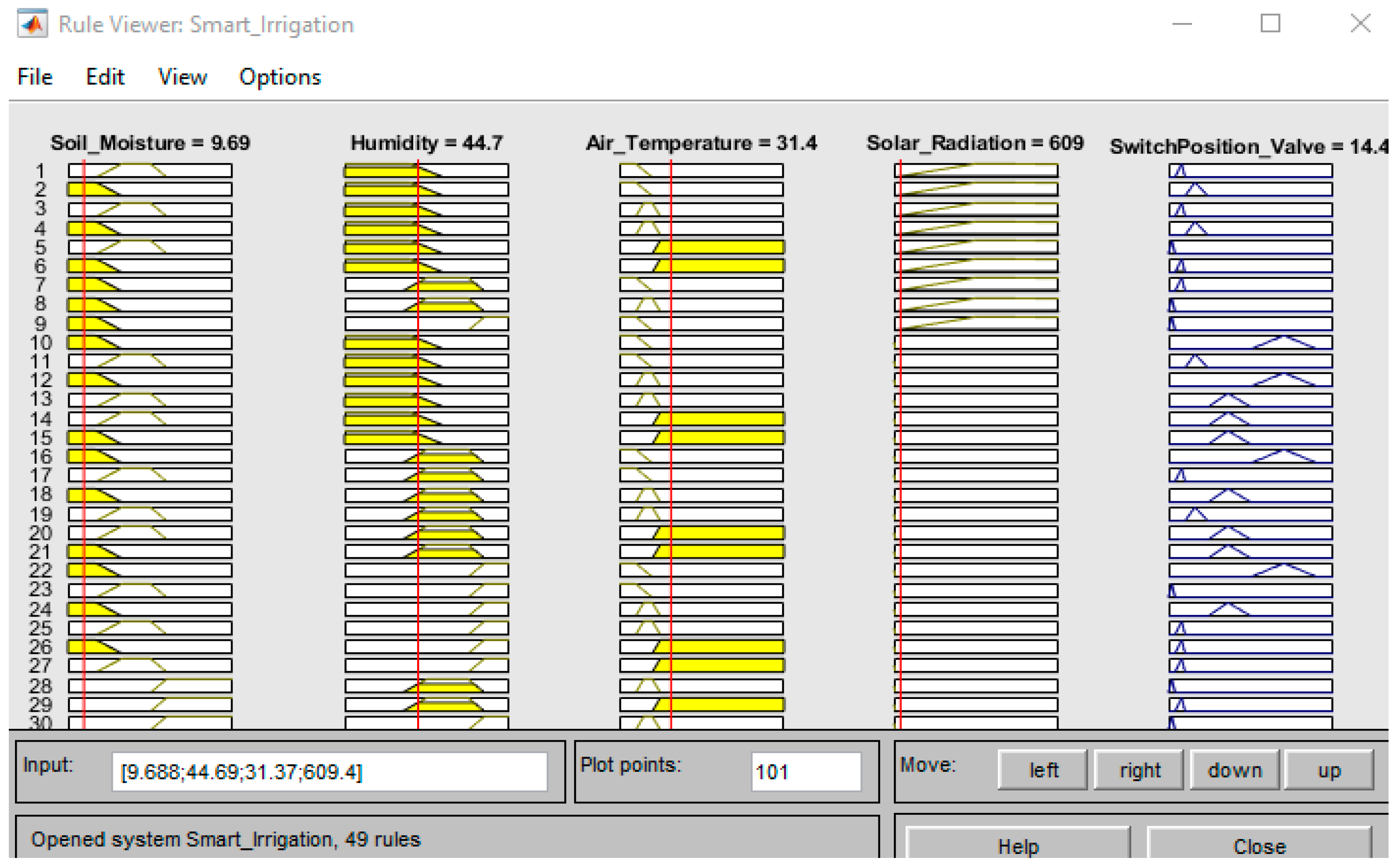
Task: Click the status text 'Opened system Smart_Irrigation, 49 rules'
Action: click(226, 839)
